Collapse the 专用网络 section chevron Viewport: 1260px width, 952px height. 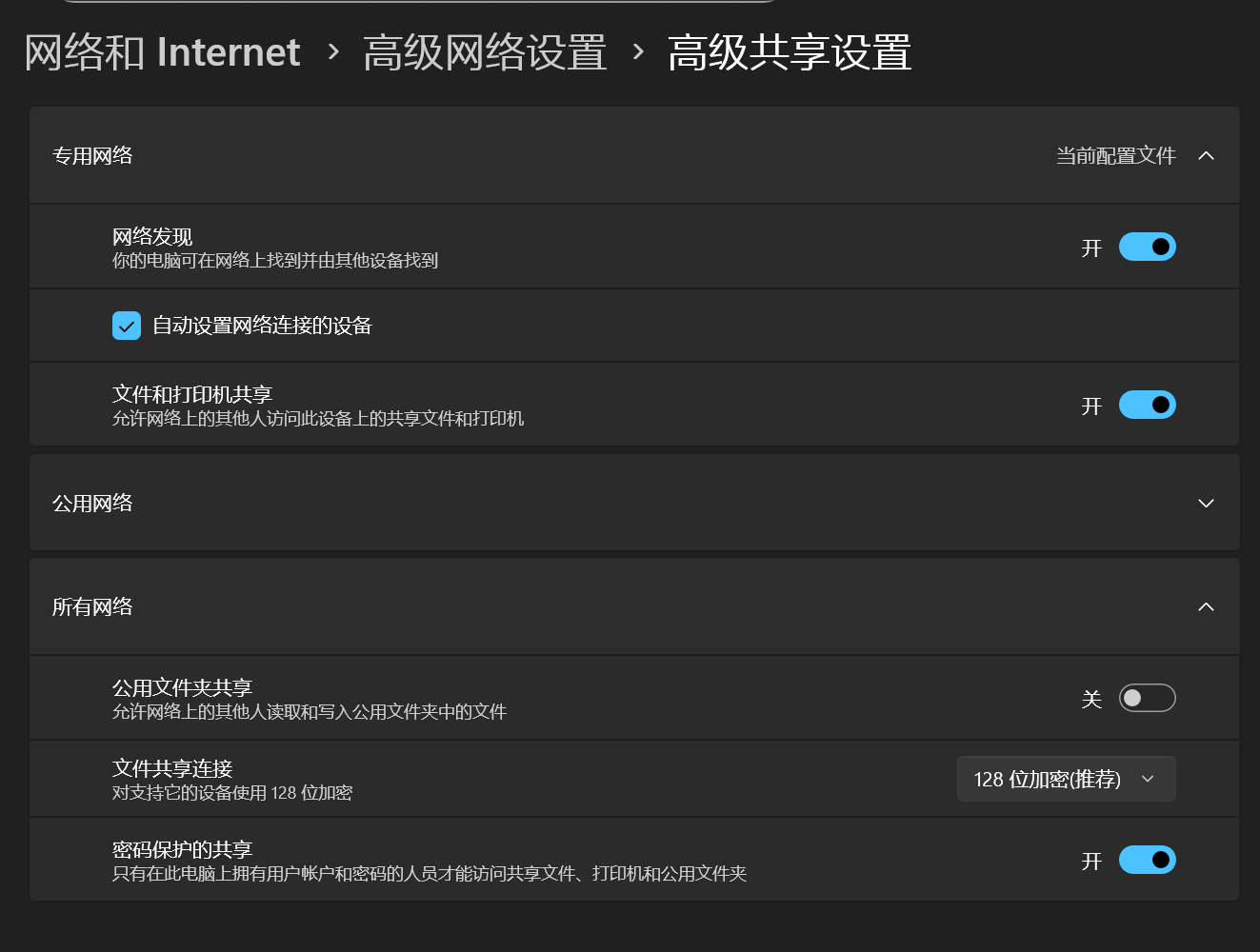tap(1206, 155)
